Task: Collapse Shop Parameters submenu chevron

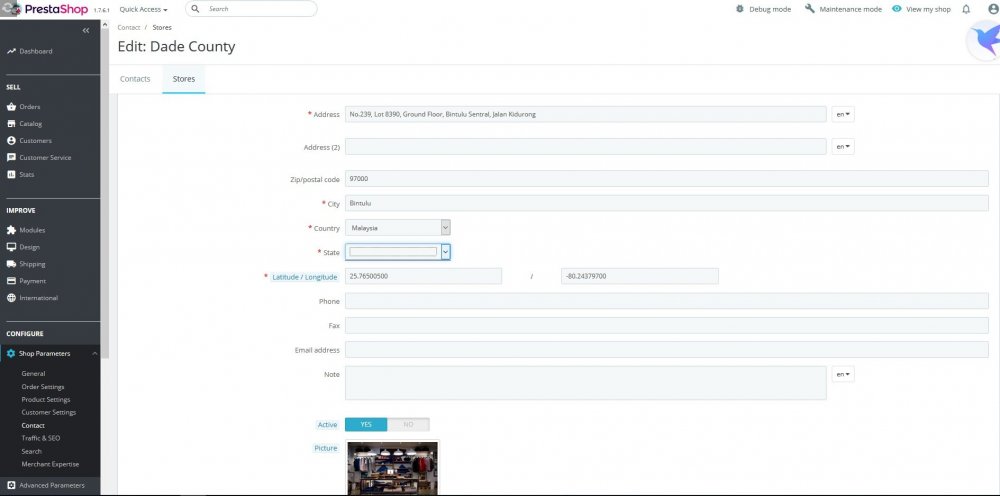Action: (x=94, y=353)
